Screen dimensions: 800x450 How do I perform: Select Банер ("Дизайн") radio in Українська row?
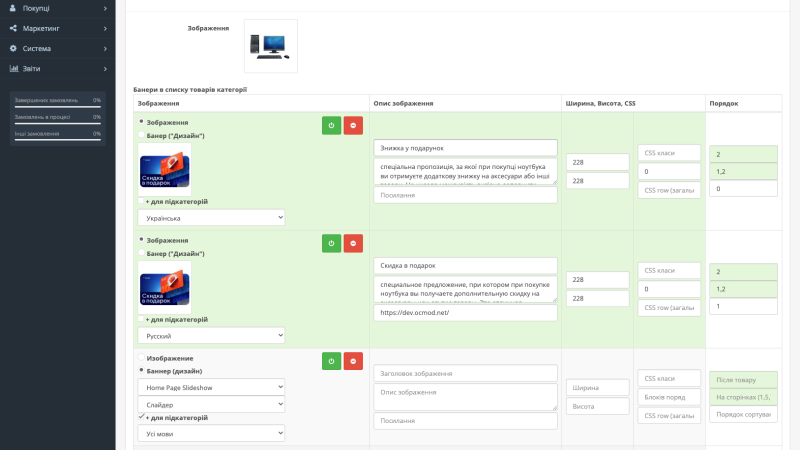(x=141, y=135)
